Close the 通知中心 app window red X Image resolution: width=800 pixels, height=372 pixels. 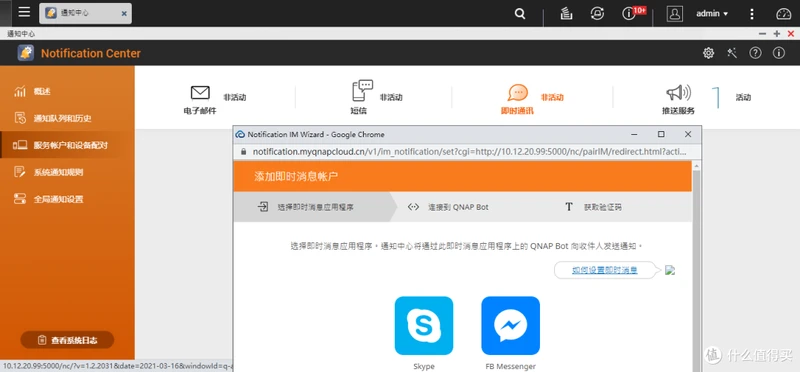pyautogui.click(x=791, y=34)
